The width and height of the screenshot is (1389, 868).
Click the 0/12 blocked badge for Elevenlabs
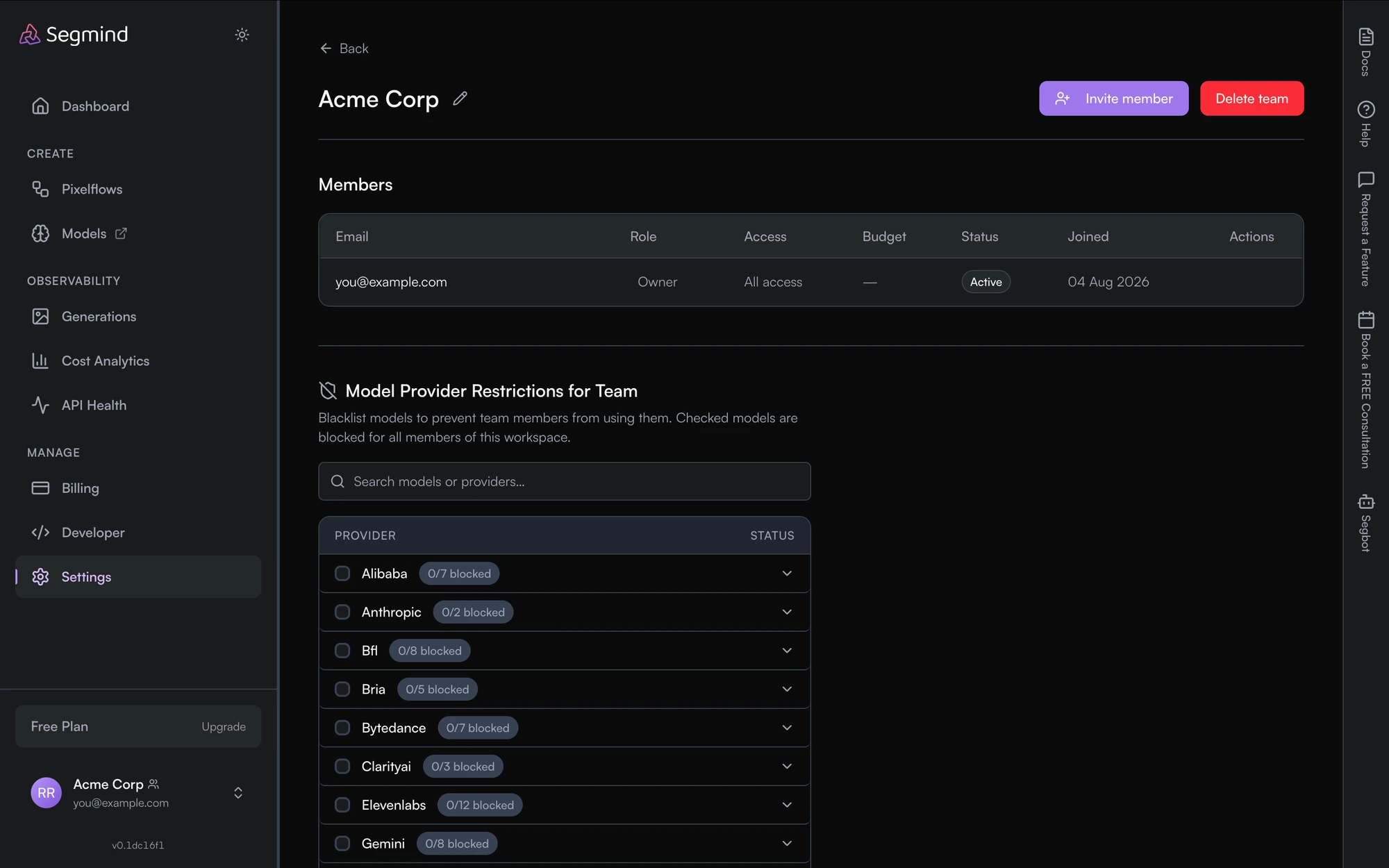coord(480,805)
